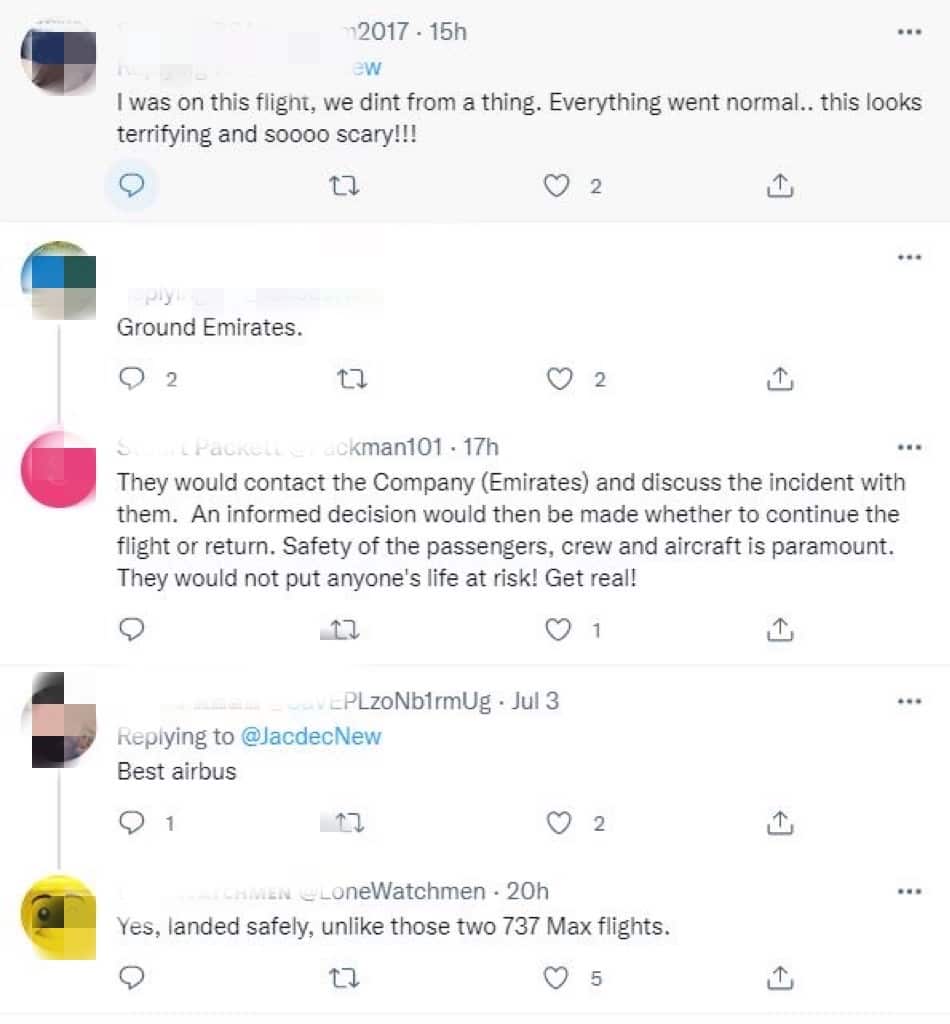Open Stuart Packett's profile avatar
Image resolution: width=950 pixels, height=1024 pixels.
coord(57,468)
